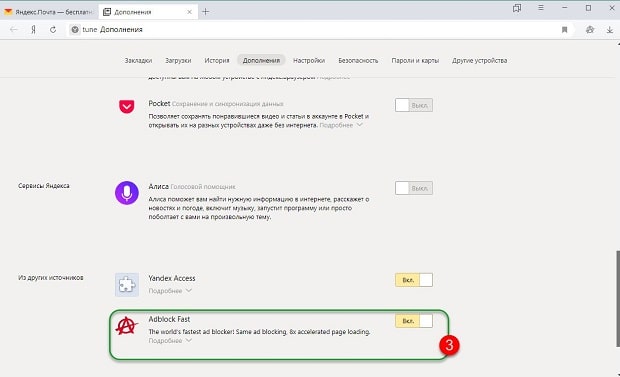Image resolution: width=620 pixels, height=377 pixels.
Task: Click the Из других источников section label
Action: tap(51, 278)
